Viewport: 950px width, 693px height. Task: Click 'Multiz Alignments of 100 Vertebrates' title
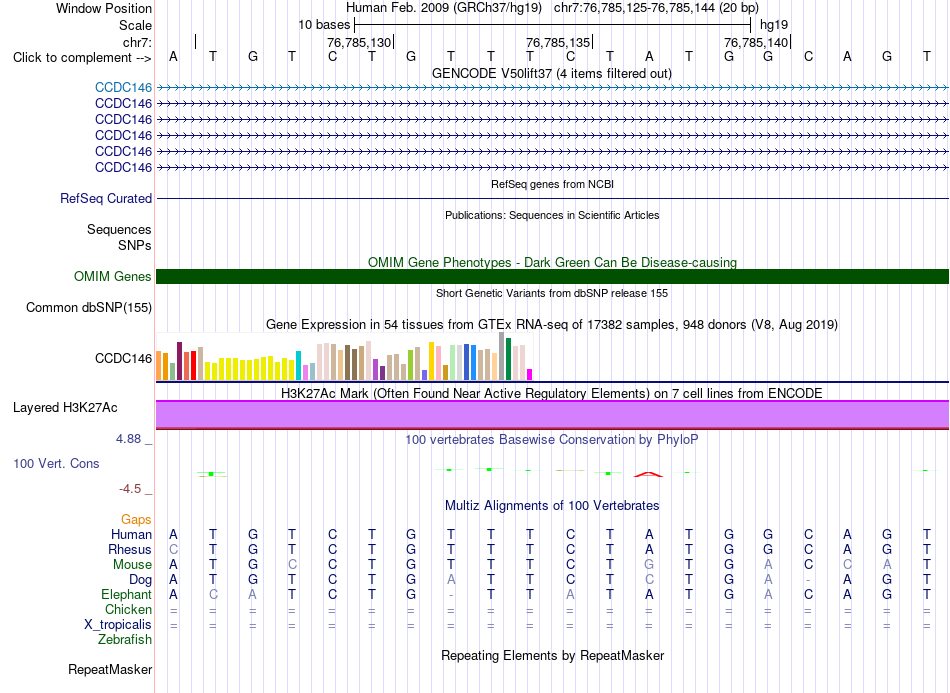(x=552, y=505)
